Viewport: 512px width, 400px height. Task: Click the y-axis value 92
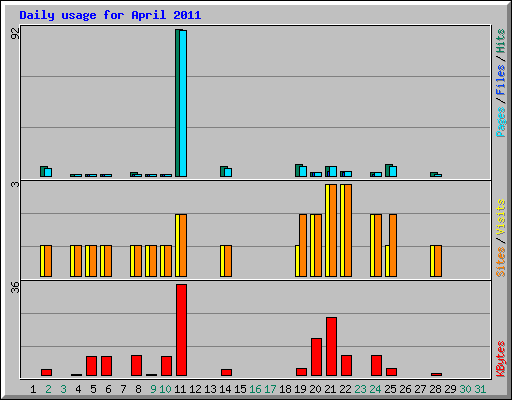pos(15,33)
